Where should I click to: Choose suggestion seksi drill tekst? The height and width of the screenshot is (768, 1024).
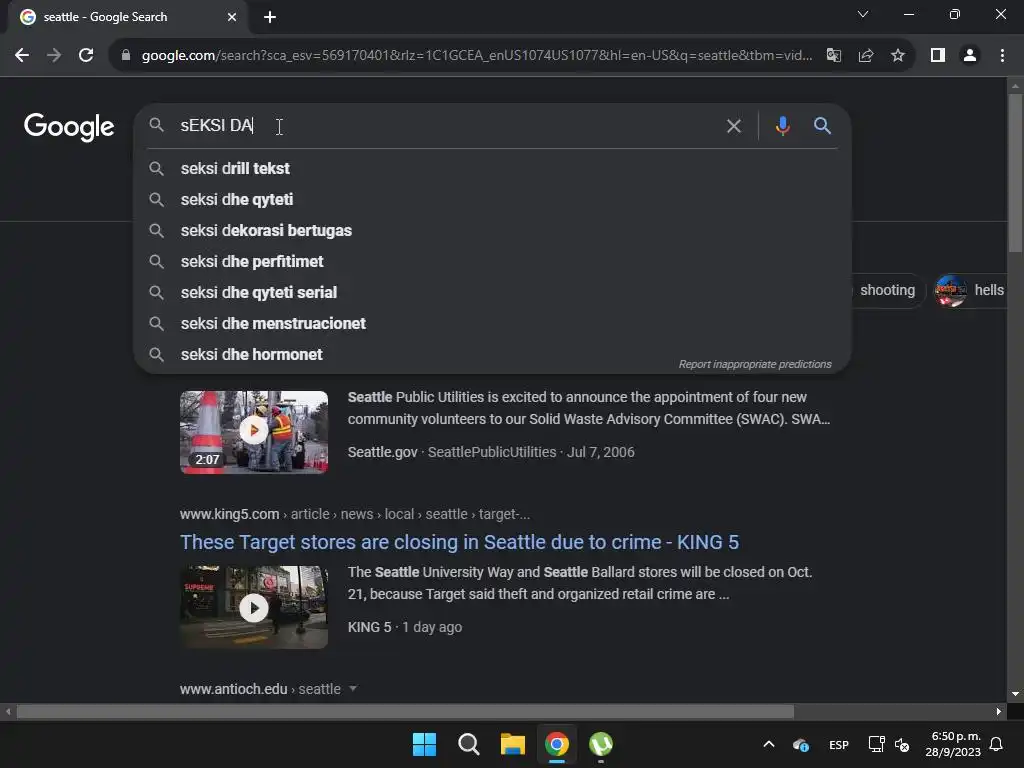(x=492, y=168)
